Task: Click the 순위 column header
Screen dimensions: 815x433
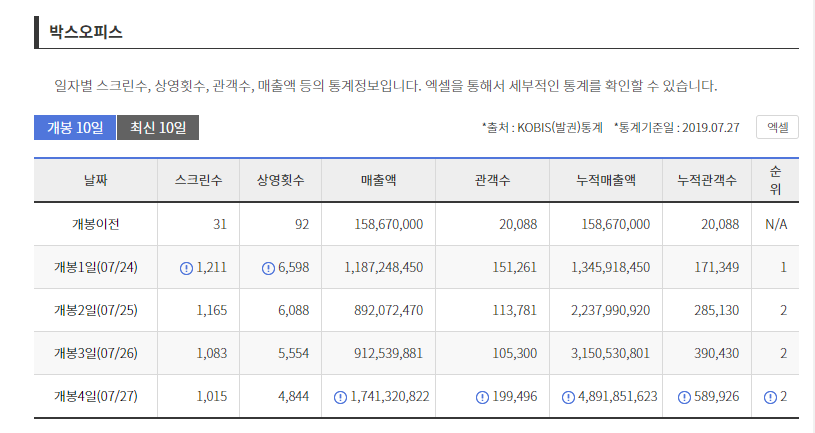Action: [x=775, y=180]
